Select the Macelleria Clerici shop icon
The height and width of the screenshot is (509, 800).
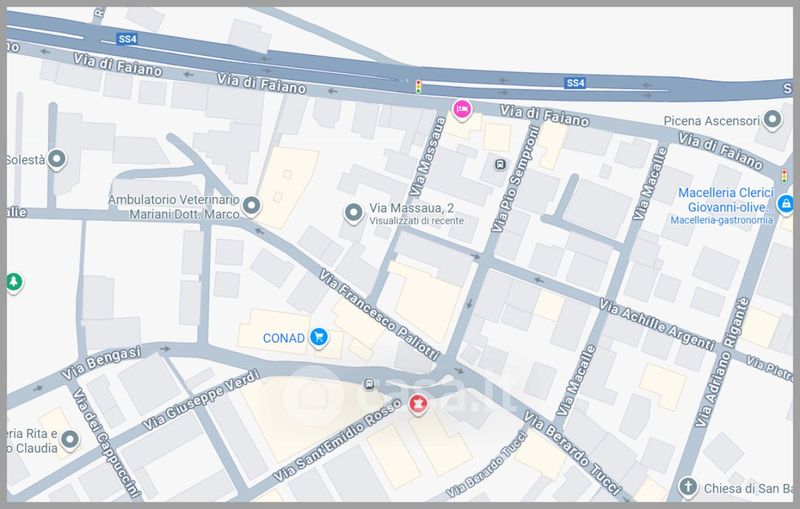786,201
